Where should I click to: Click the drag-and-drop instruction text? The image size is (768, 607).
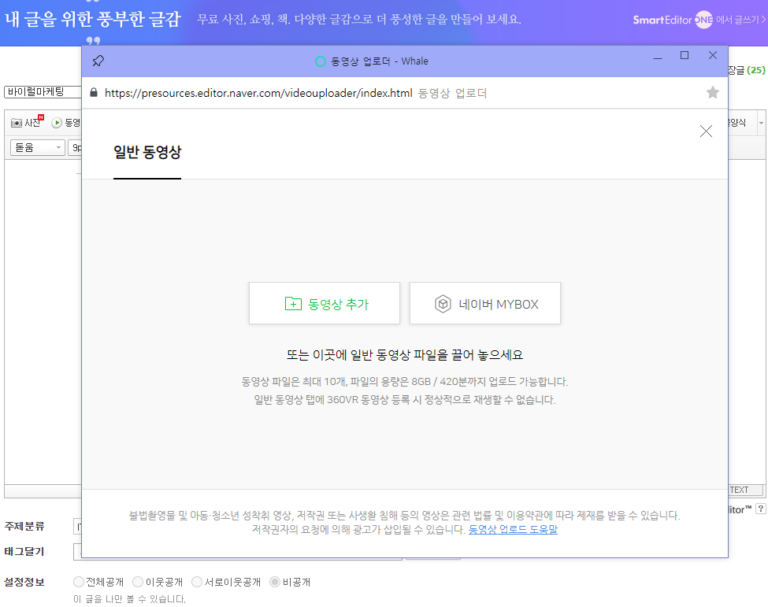click(x=405, y=355)
